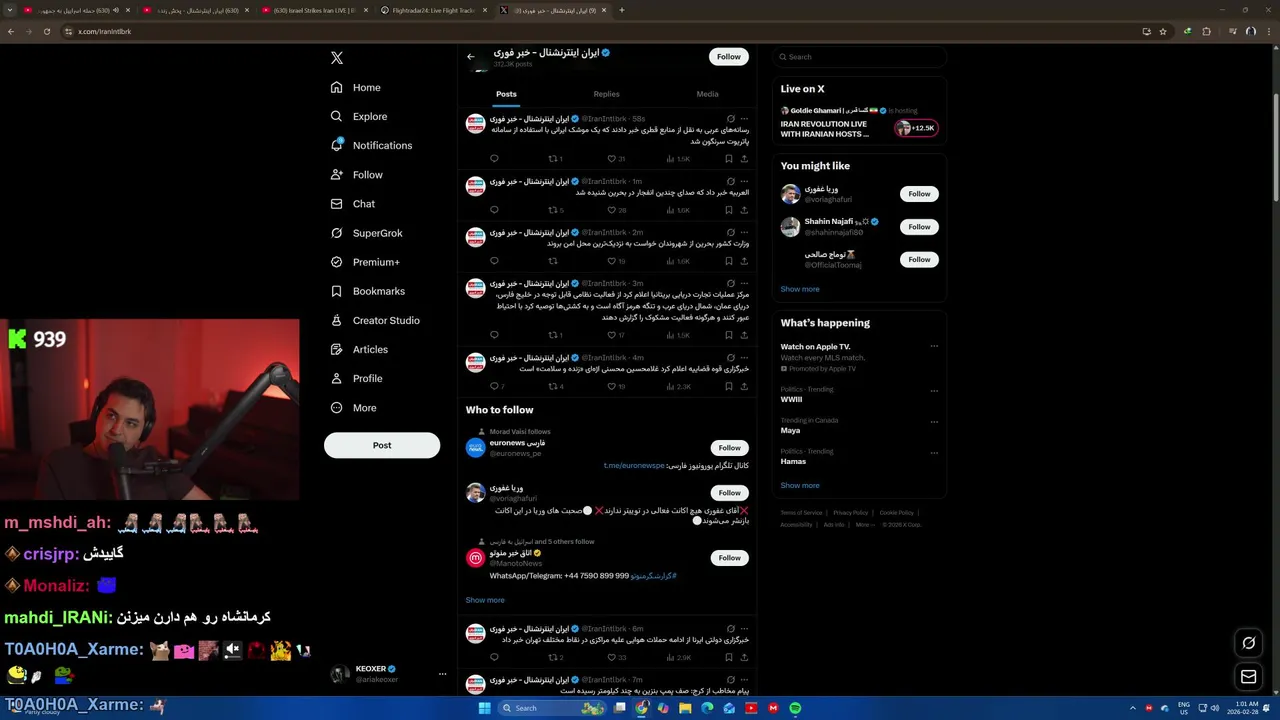View analytics of the 4m post
Screen dimensions: 1280x720
pyautogui.click(x=679, y=386)
